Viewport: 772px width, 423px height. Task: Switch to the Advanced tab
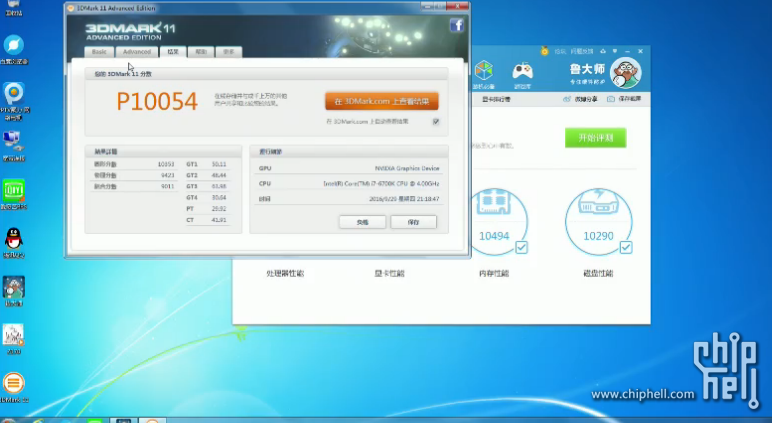point(136,51)
